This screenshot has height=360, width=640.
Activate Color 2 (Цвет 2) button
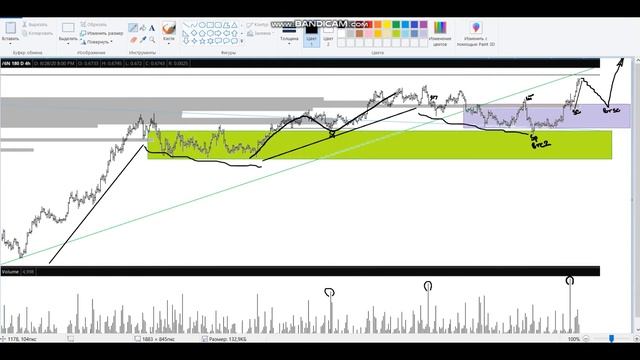[328, 35]
